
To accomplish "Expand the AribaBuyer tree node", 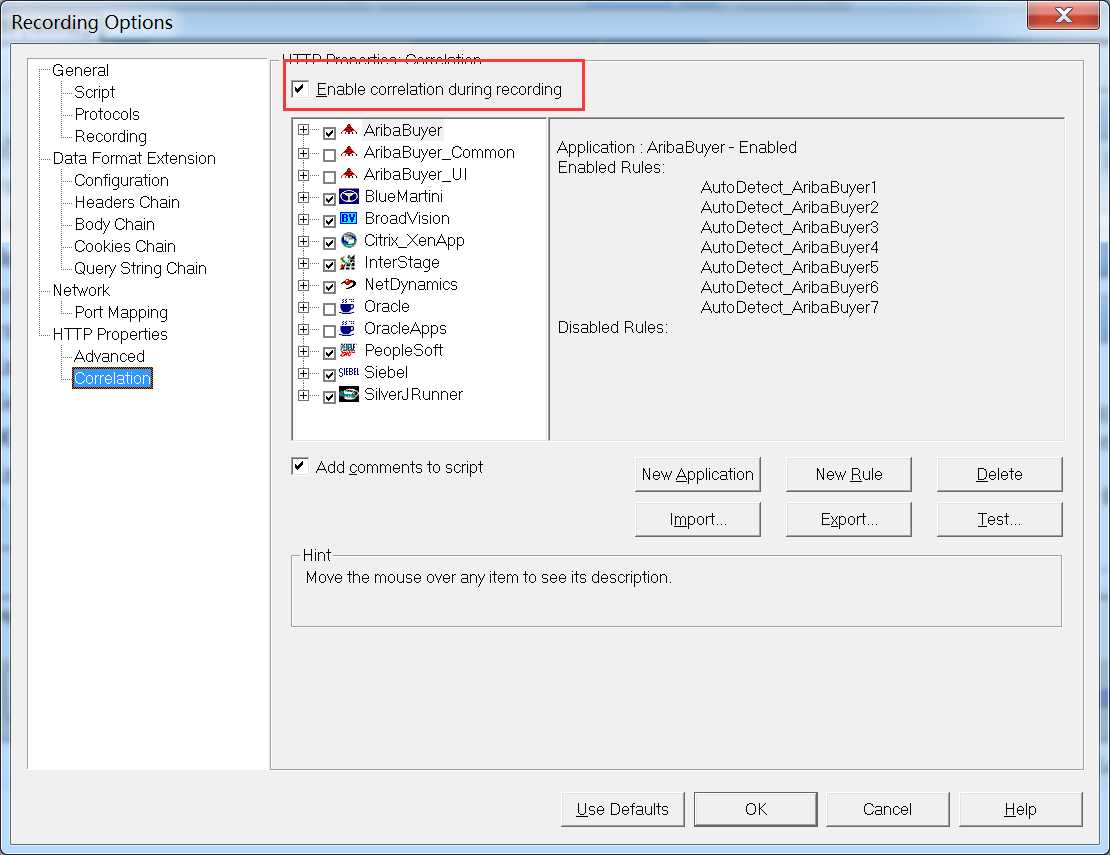I will click(304, 130).
